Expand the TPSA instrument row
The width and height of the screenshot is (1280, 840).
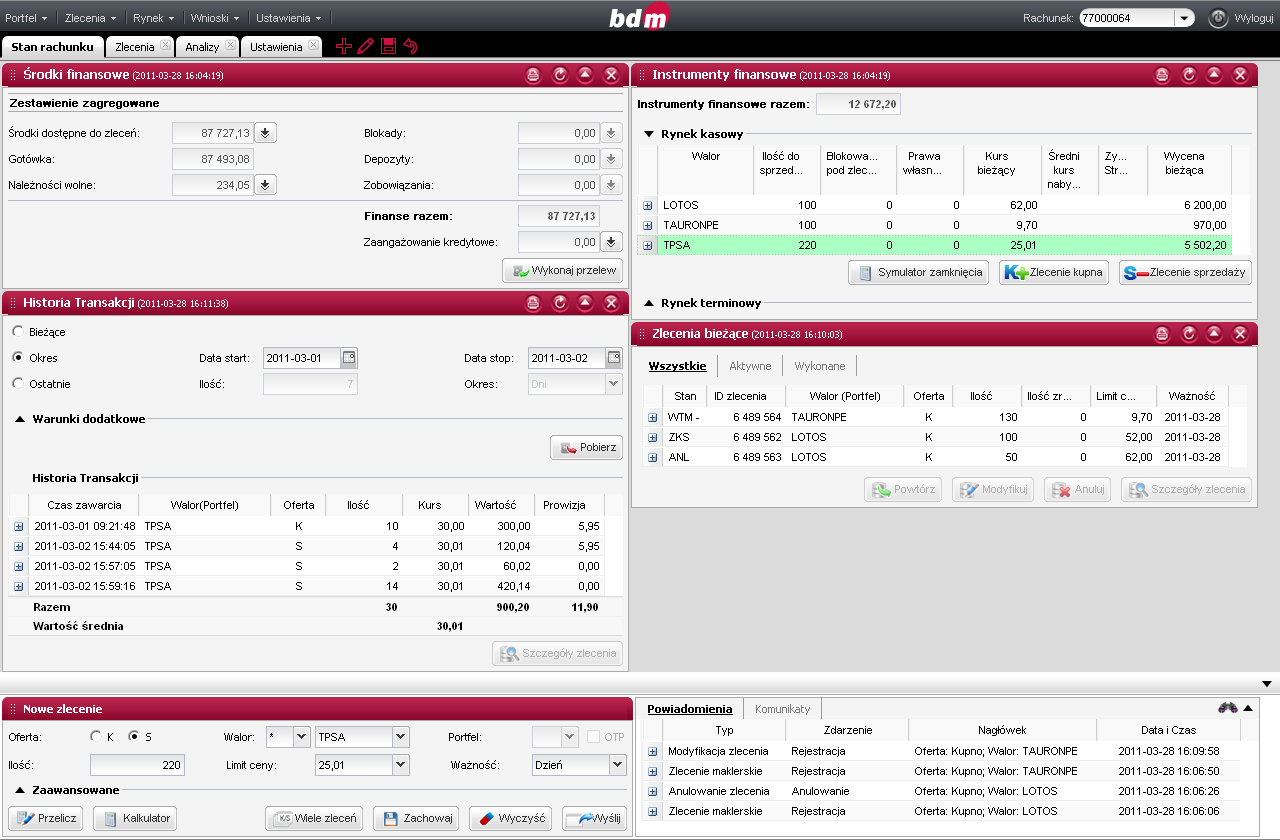[x=648, y=245]
